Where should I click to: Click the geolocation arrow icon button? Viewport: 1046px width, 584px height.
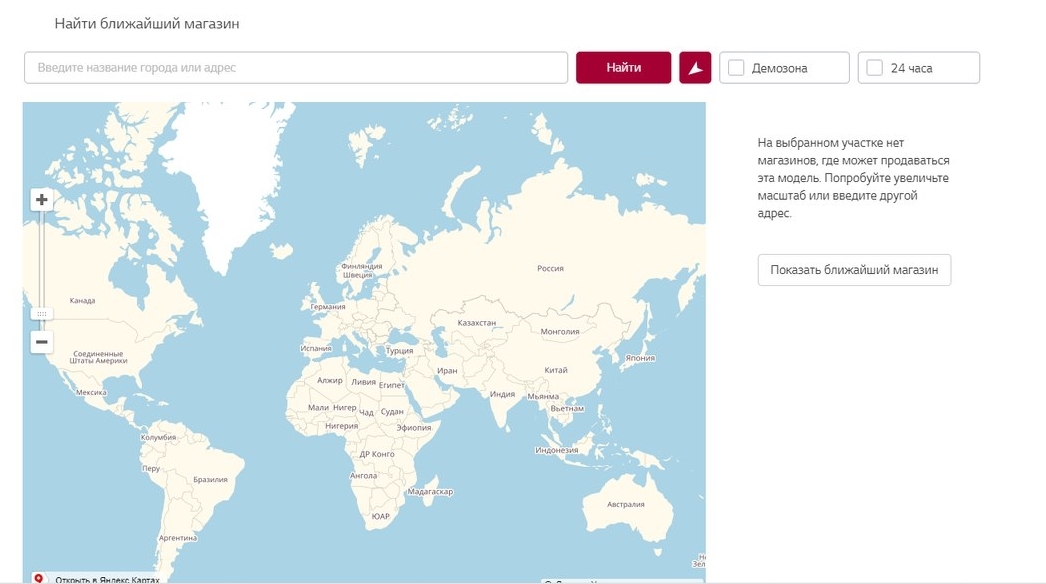[695, 67]
